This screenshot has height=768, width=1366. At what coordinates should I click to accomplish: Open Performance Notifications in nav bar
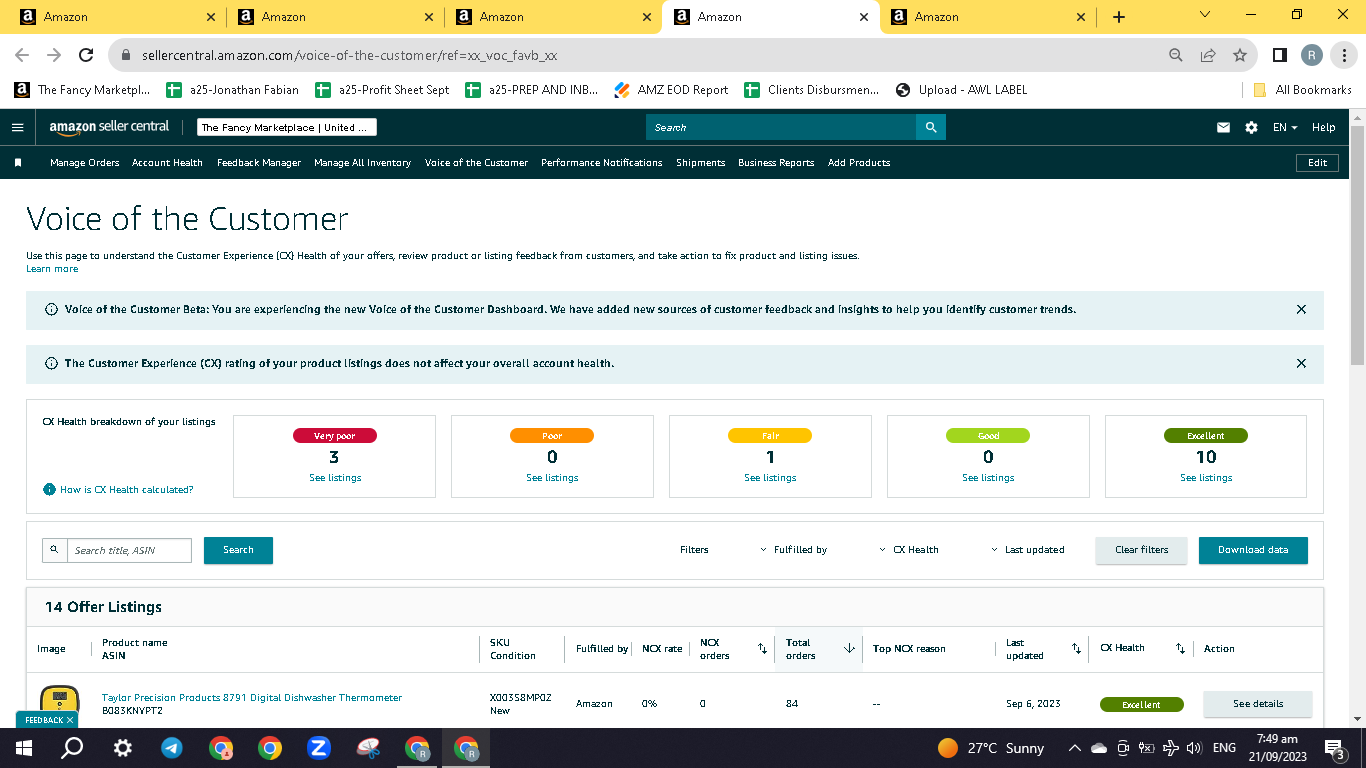click(602, 163)
